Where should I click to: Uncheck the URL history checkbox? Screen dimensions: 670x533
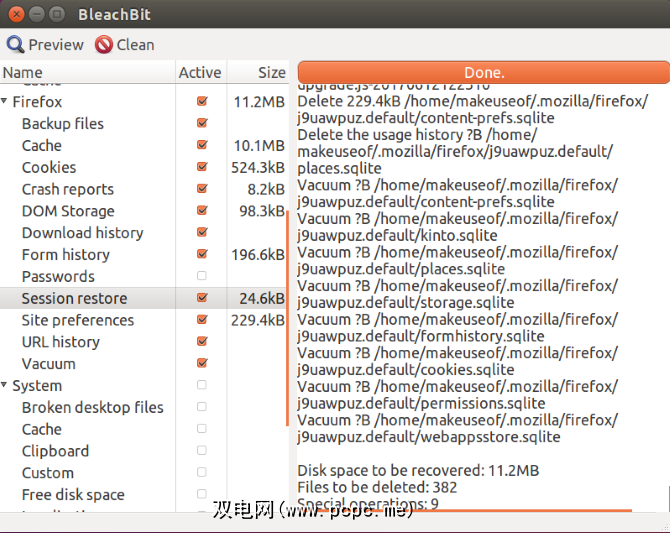pyautogui.click(x=202, y=341)
